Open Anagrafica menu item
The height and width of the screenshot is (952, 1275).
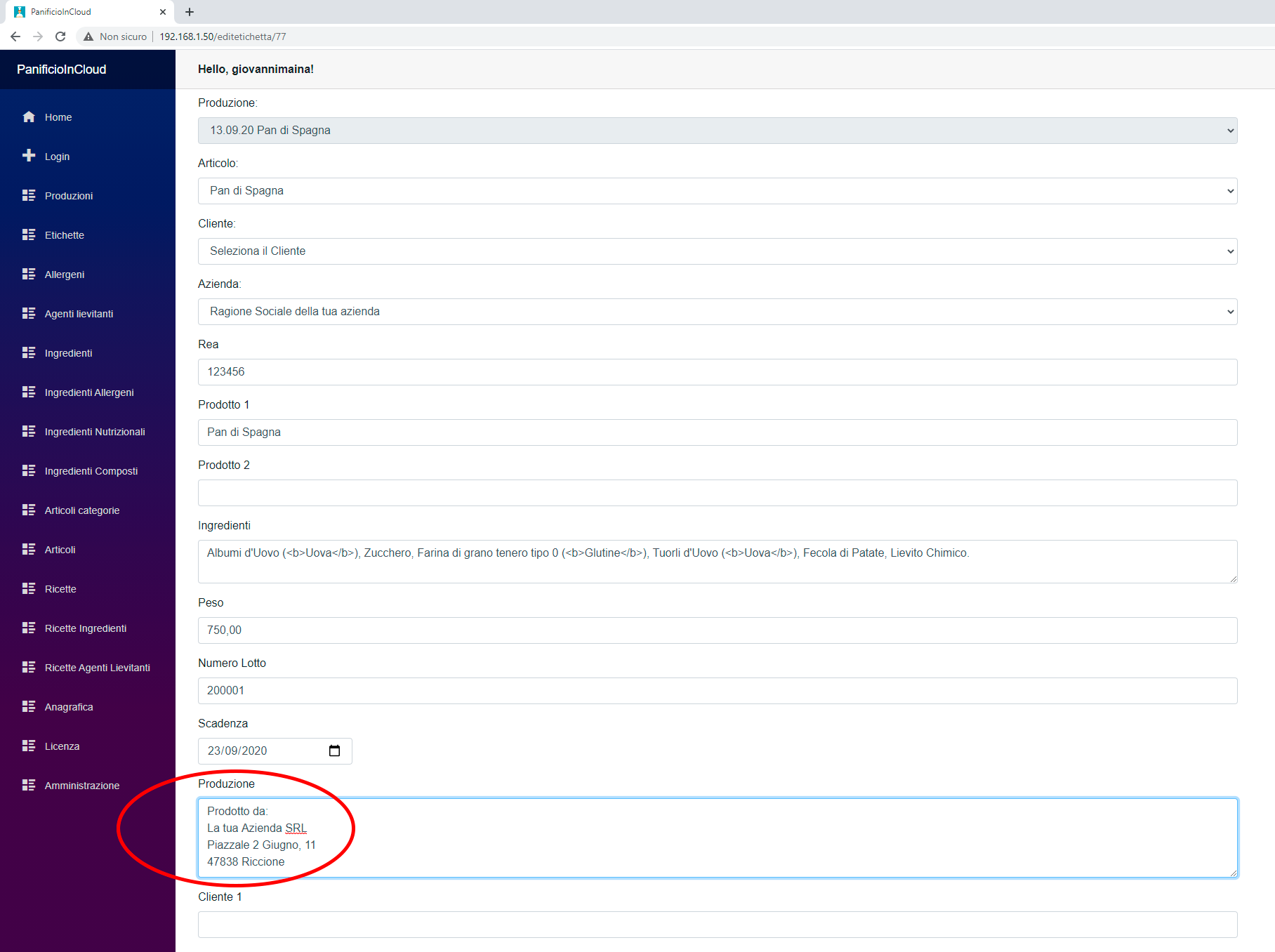(69, 707)
